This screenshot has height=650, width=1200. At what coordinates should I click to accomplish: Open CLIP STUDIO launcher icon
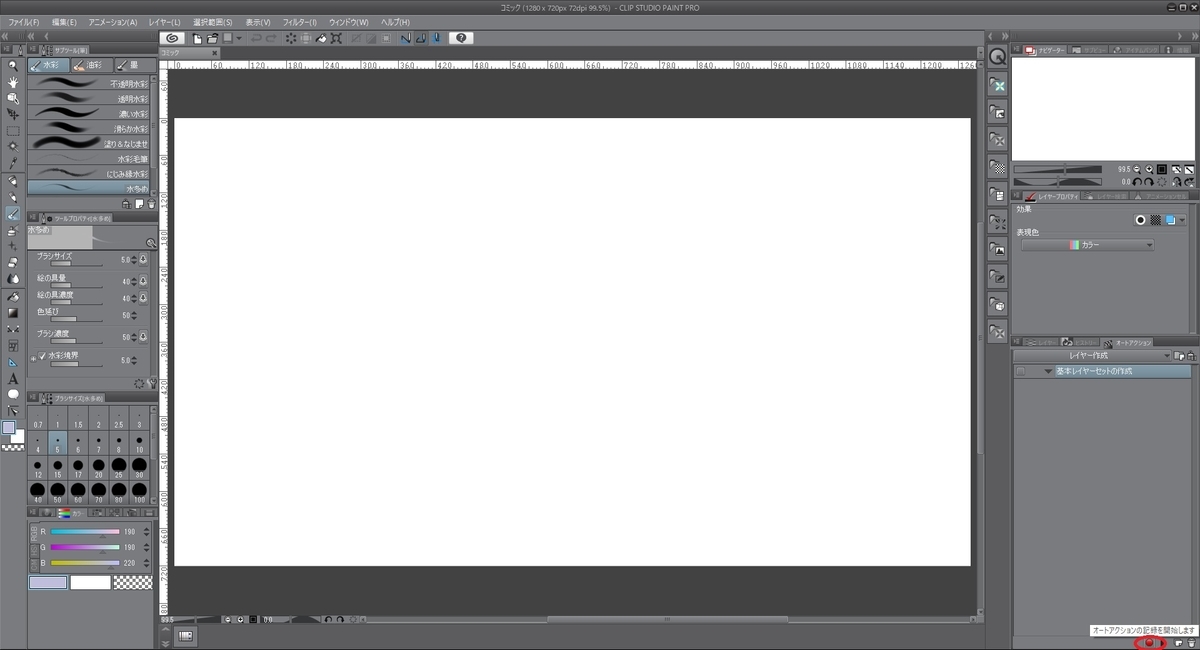tap(172, 38)
